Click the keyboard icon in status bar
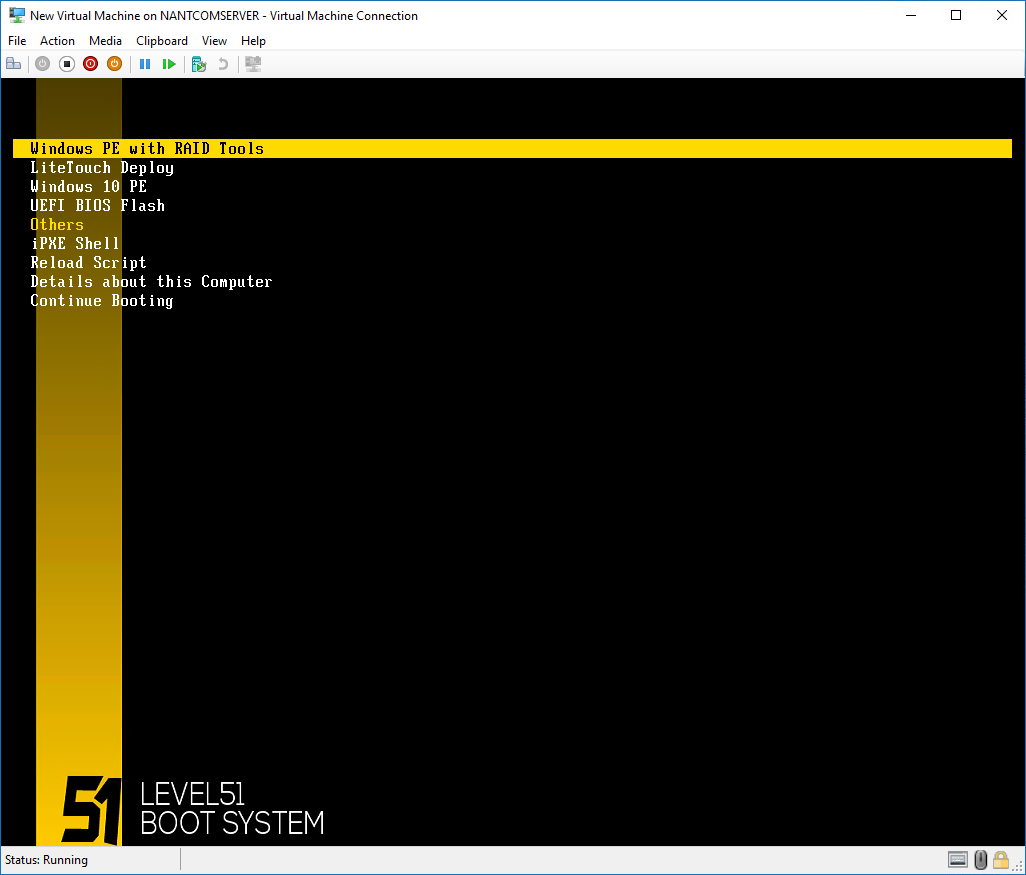This screenshot has width=1026, height=875. point(957,860)
